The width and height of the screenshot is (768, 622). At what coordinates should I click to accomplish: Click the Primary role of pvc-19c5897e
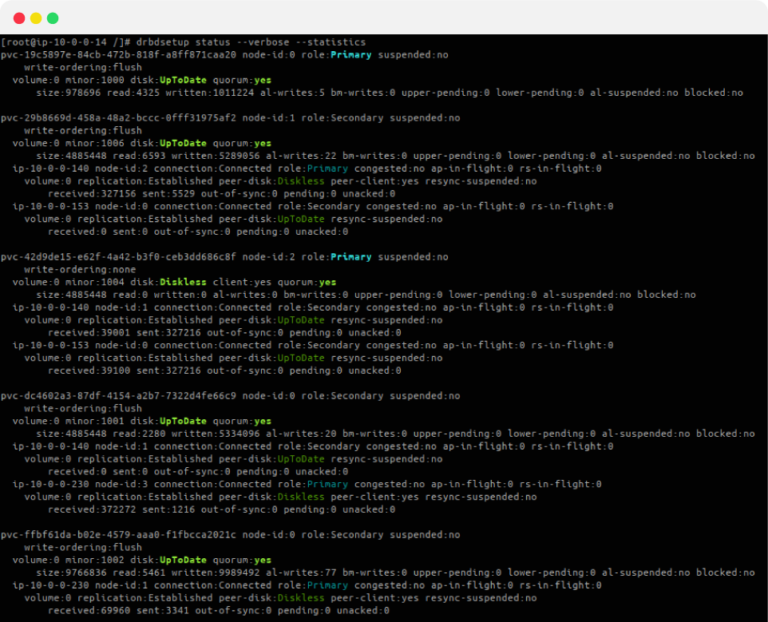pyautogui.click(x=351, y=55)
